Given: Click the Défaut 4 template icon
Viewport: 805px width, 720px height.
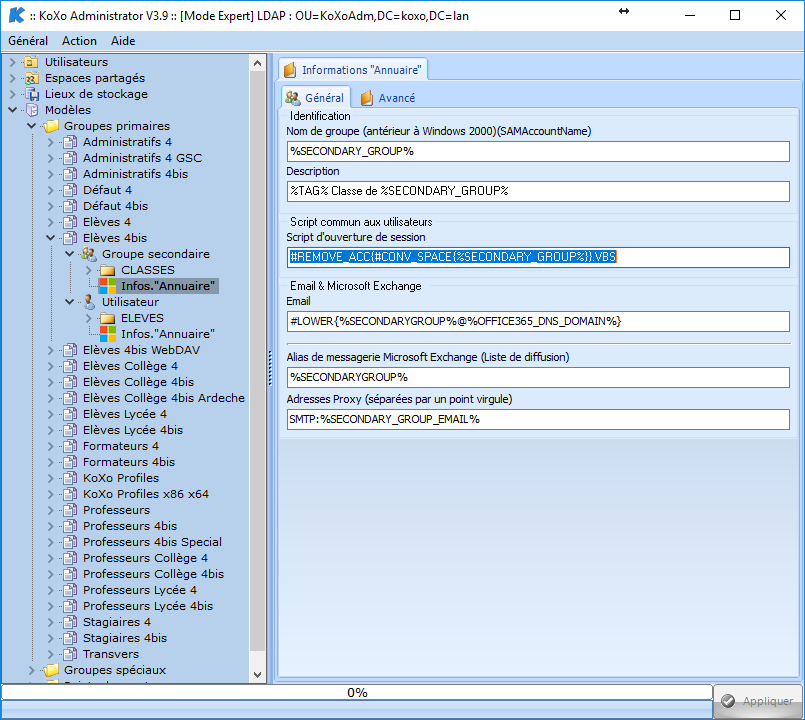Looking at the screenshot, I should click(x=70, y=190).
